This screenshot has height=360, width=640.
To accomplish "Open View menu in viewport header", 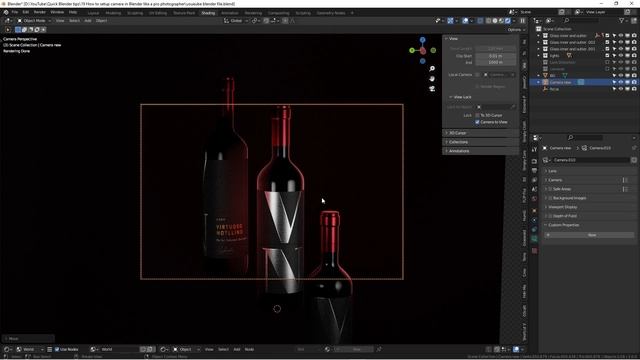I will point(60,20).
